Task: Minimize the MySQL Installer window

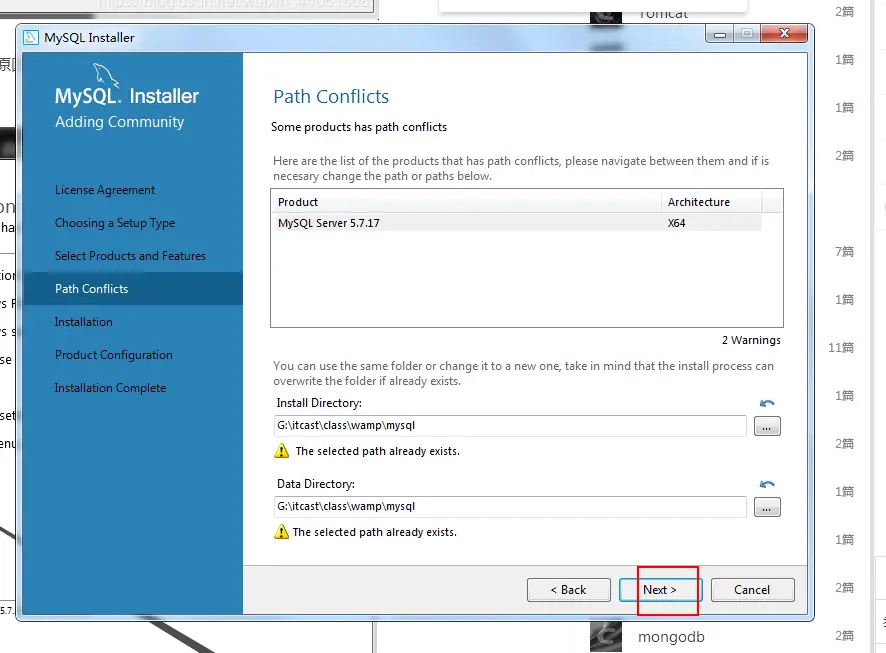Action: (720, 34)
